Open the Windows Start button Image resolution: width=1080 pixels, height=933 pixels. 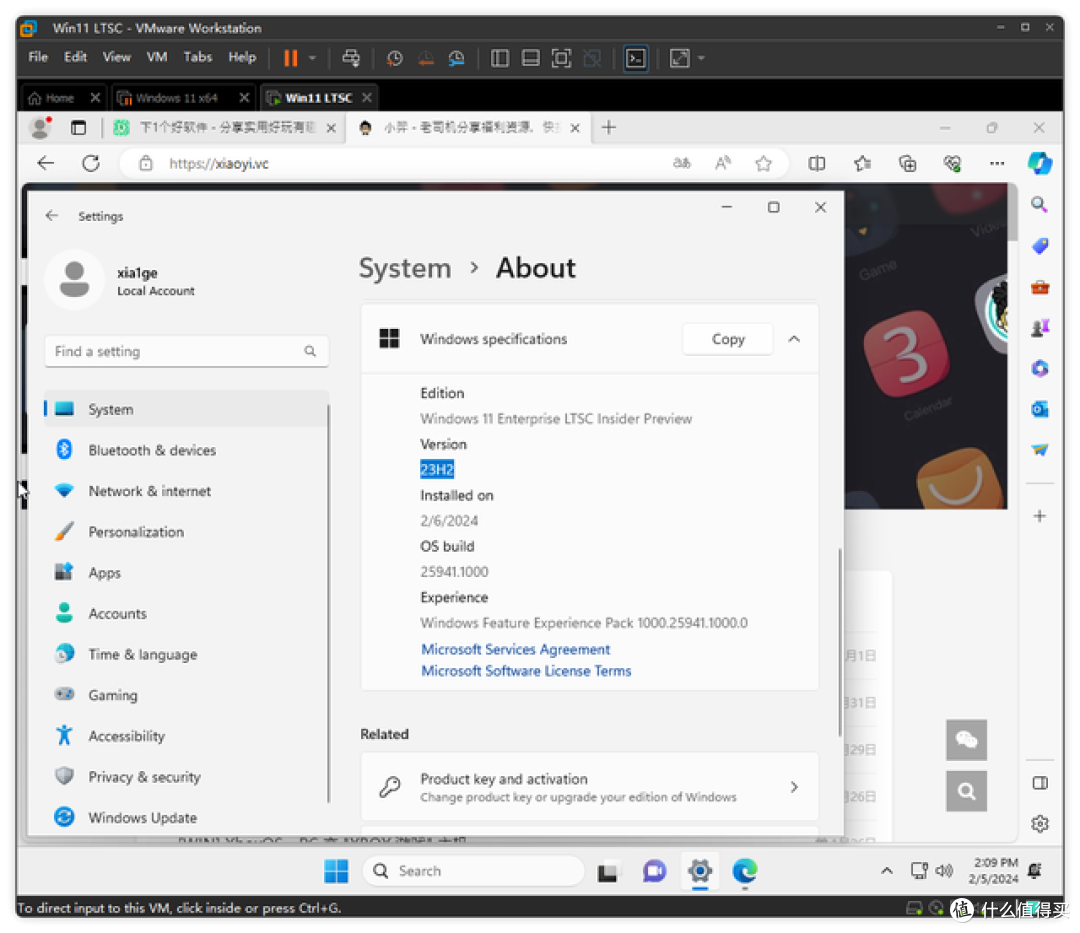point(336,871)
